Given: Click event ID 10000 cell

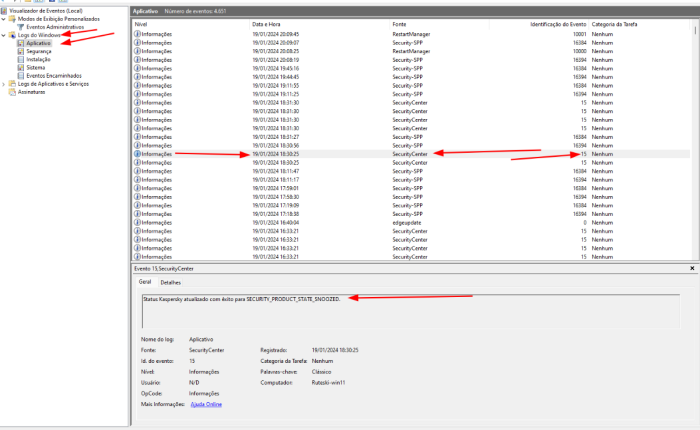Looking at the screenshot, I should pos(579,51).
